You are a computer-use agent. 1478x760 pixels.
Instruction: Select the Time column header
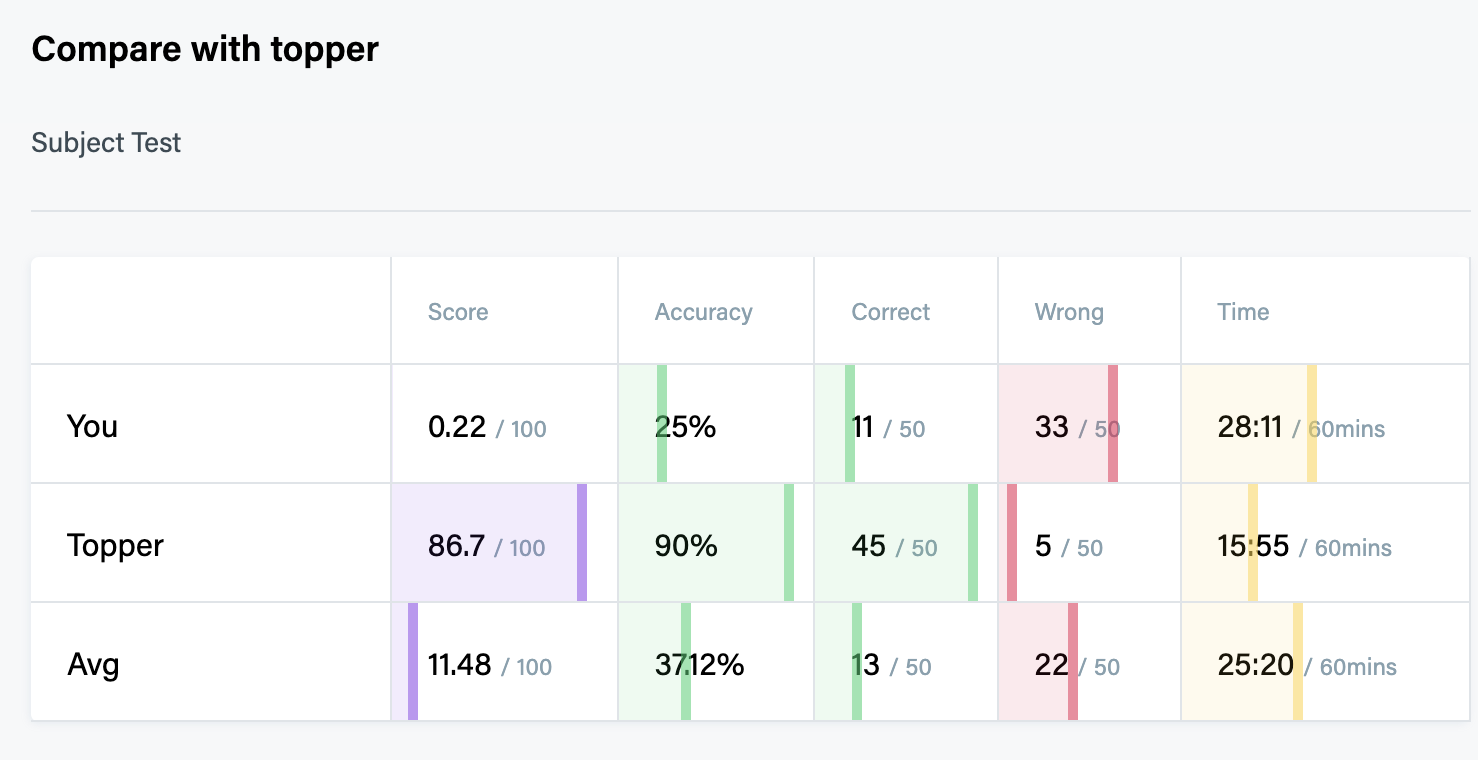[x=1243, y=312]
